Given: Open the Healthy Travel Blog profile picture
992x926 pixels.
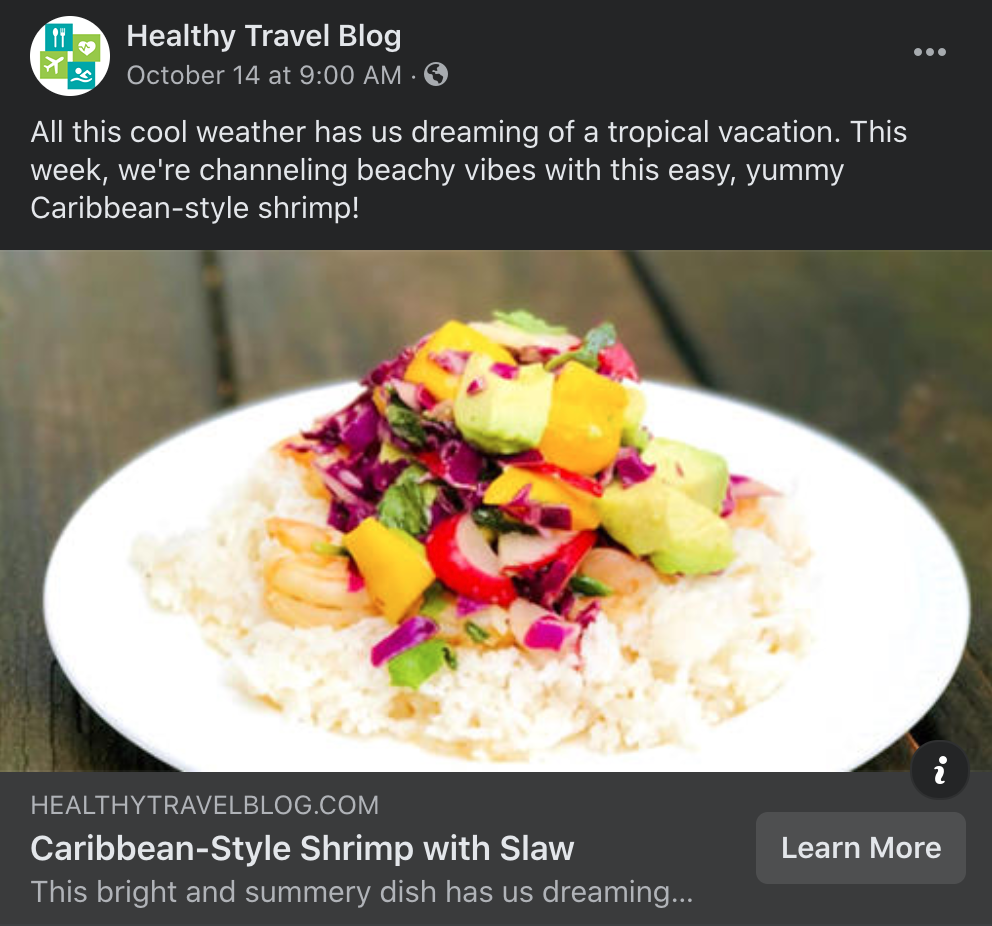Looking at the screenshot, I should [x=70, y=56].
